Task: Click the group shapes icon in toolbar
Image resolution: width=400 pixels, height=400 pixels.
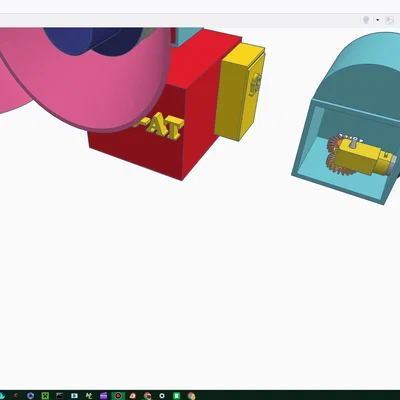Action: tap(389, 20)
